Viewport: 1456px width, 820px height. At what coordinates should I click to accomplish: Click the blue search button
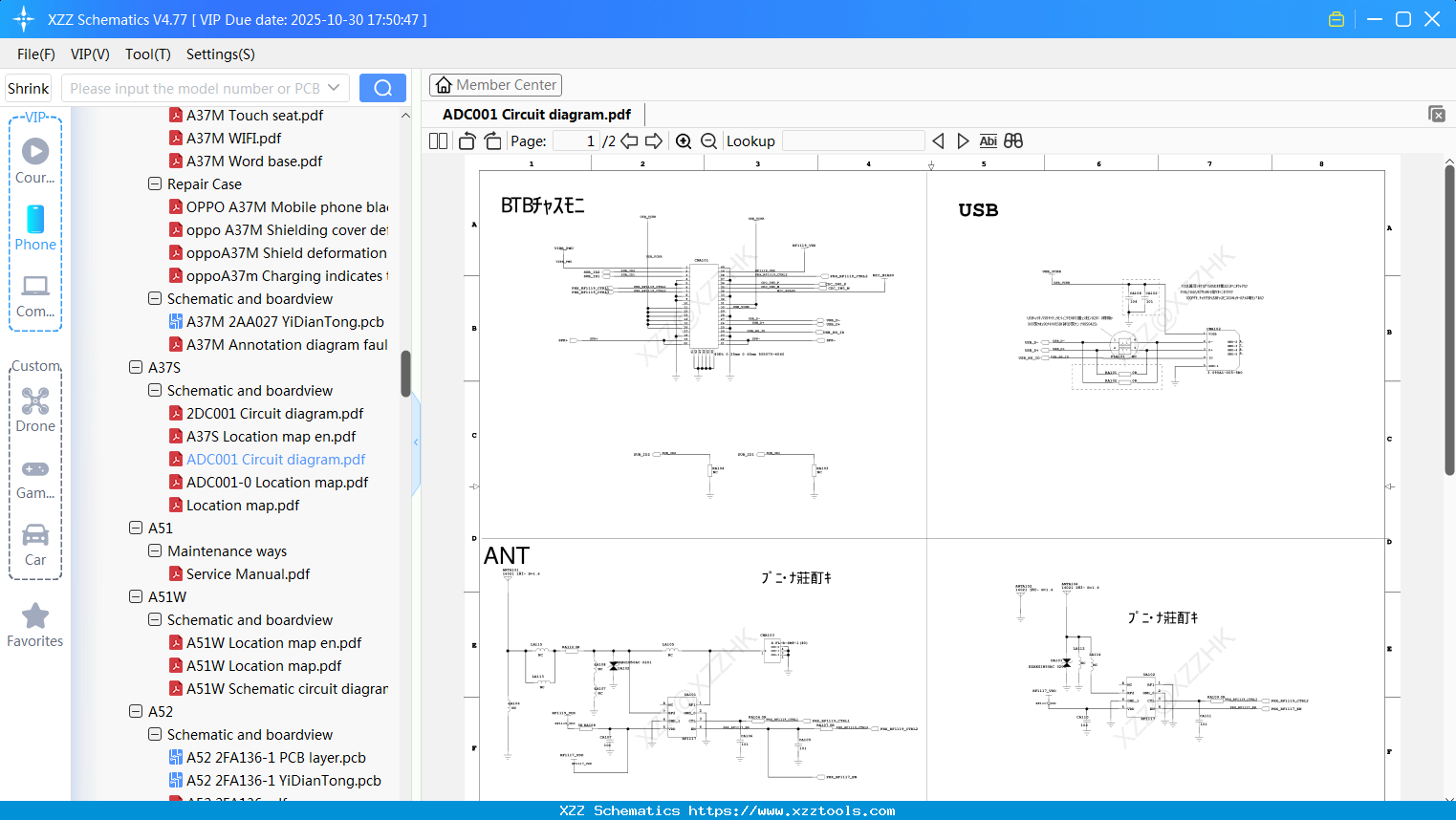[382, 88]
